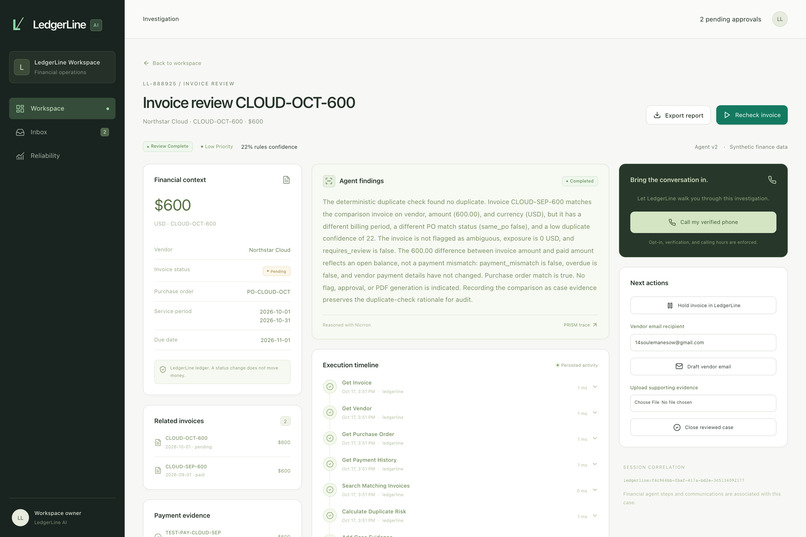Open the LedgerLine Workspace switcher
Image resolution: width=806 pixels, height=537 pixels.
pyautogui.click(x=62, y=67)
